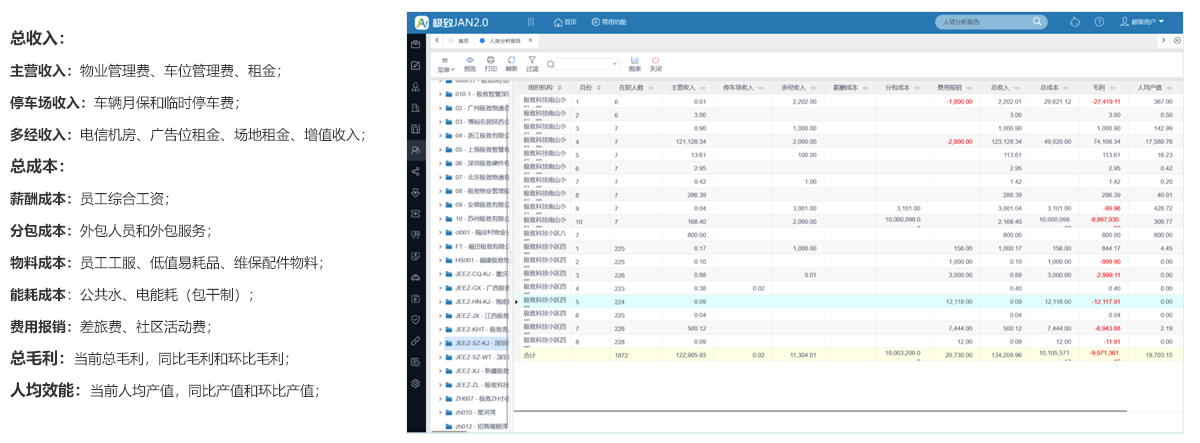Expand the 05 - 上海 tree node
1200x443 pixels.
[440, 149]
